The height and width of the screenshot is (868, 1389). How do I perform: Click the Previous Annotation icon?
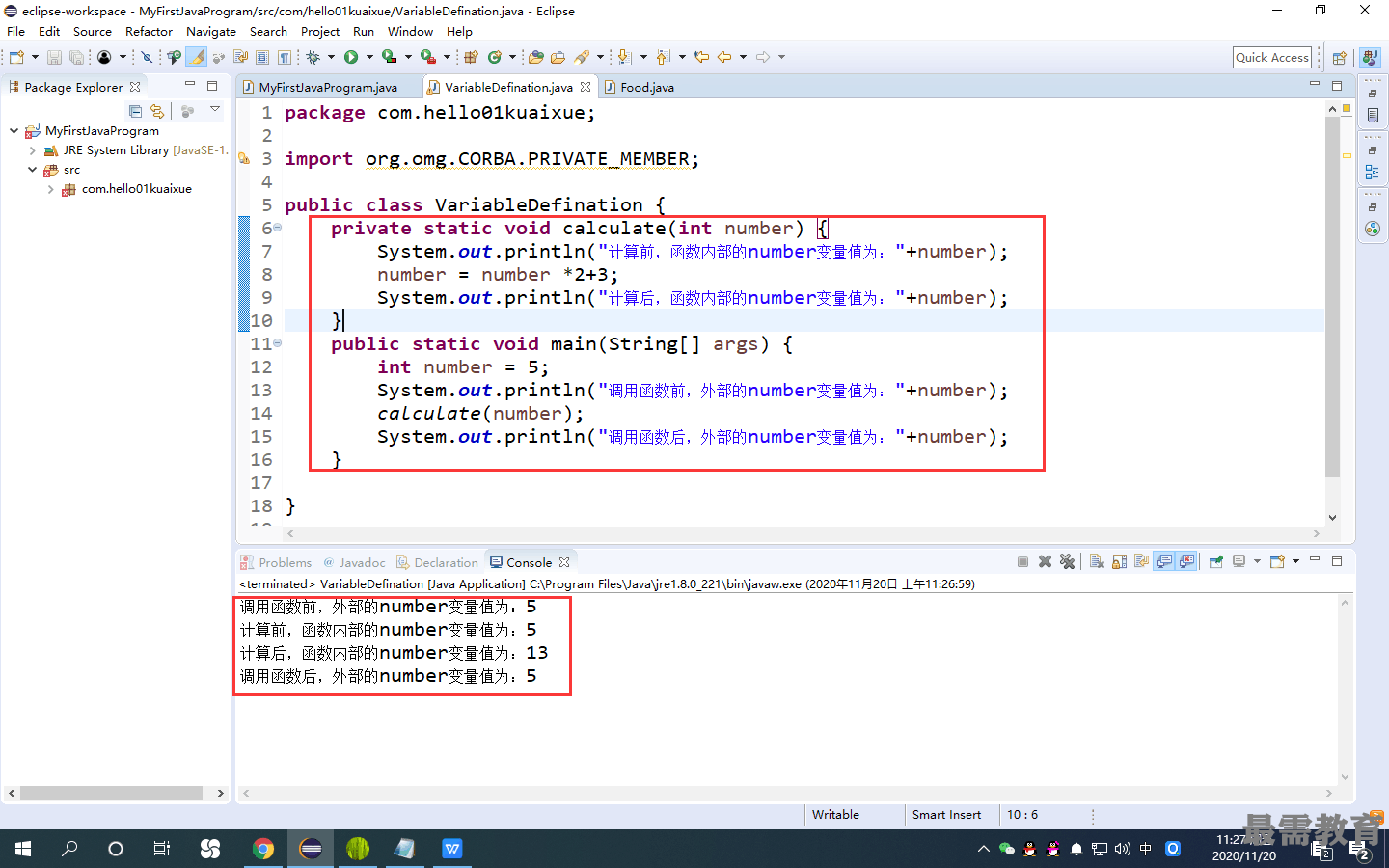click(x=663, y=58)
